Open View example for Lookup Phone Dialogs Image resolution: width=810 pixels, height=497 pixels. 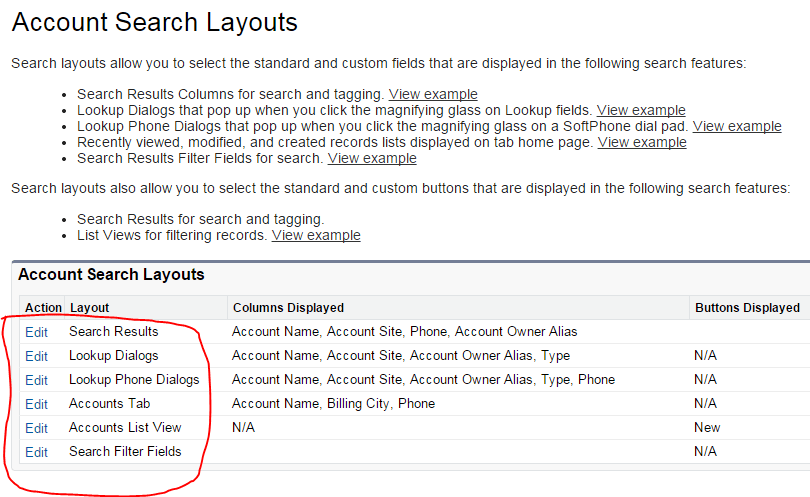(x=737, y=126)
